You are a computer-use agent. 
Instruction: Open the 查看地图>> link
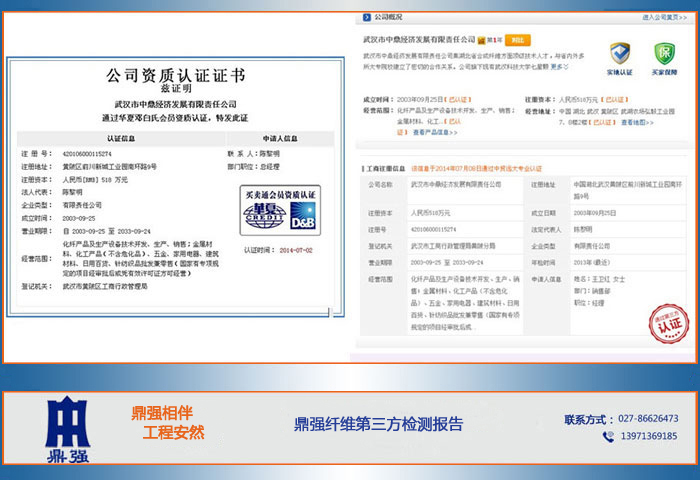[x=637, y=122]
